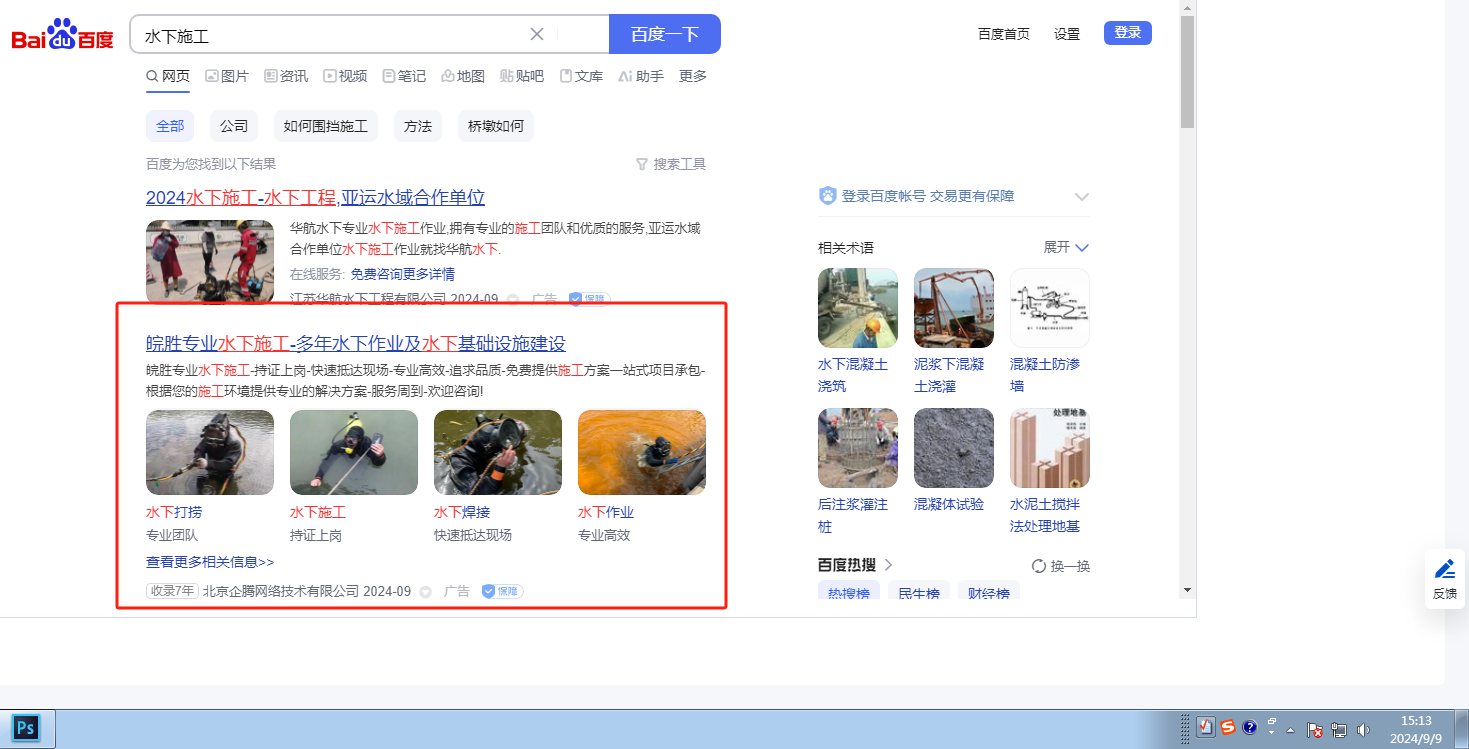The width and height of the screenshot is (1469, 749).
Task: Open the volume speaker tray icon
Action: coord(1363,730)
